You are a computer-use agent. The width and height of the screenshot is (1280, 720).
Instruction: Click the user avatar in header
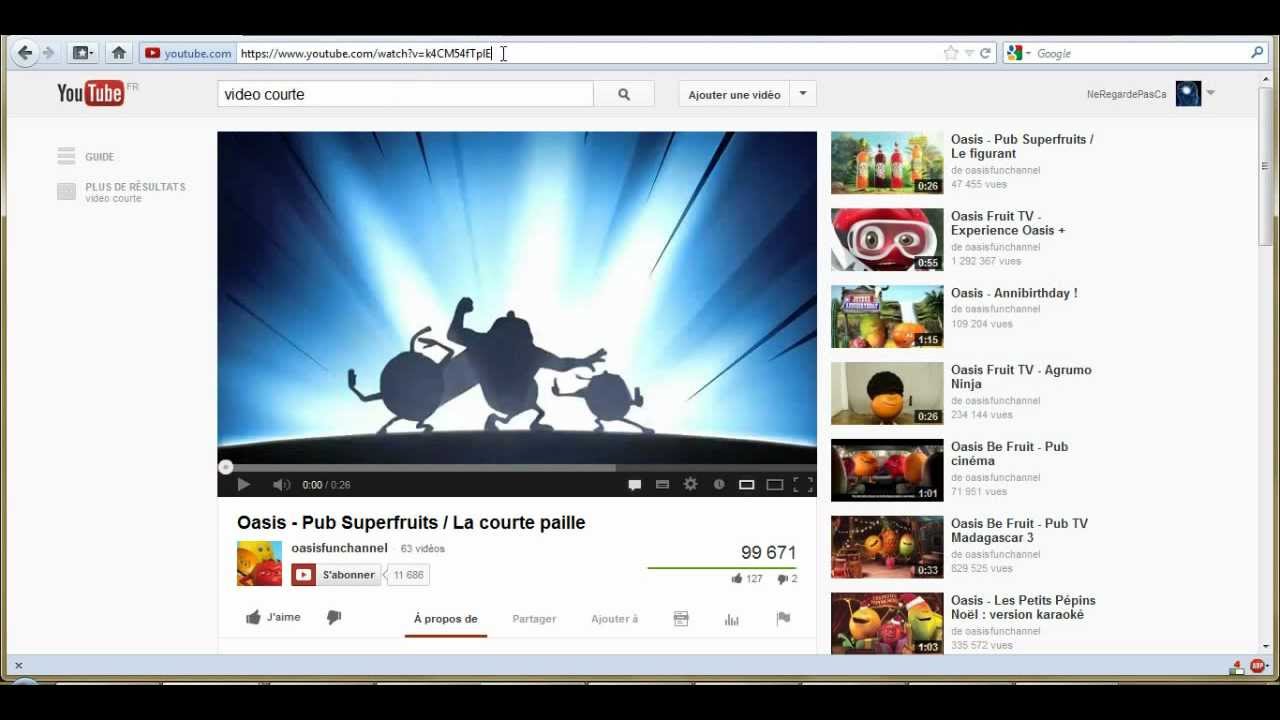1188,94
